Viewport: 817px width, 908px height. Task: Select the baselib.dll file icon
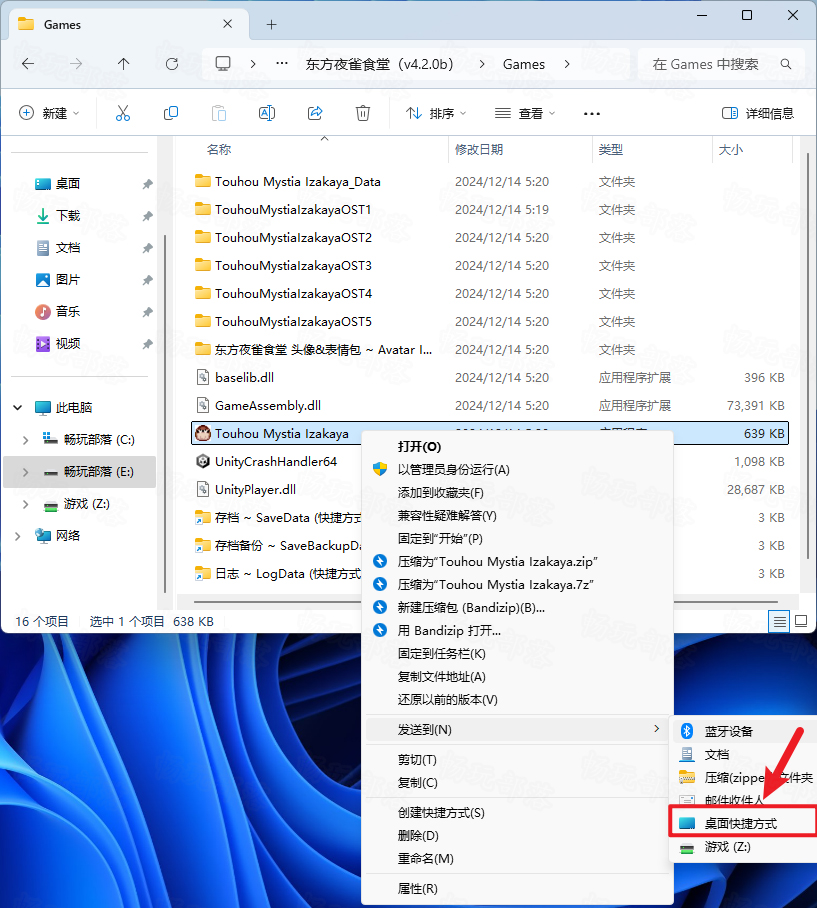click(x=203, y=378)
